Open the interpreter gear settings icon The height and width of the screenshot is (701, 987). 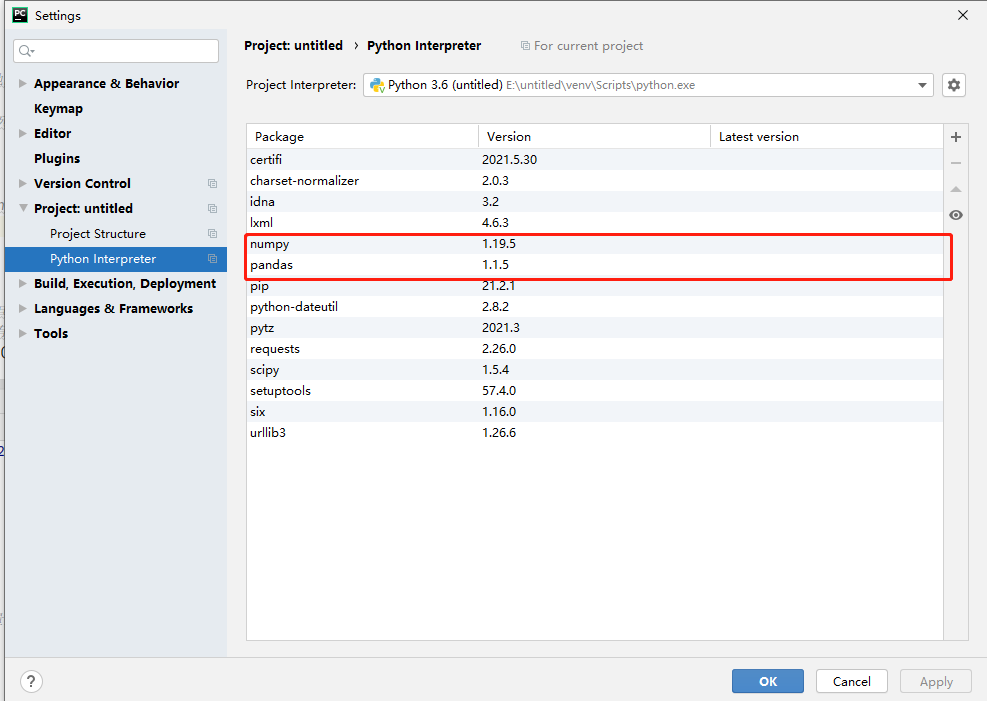point(954,86)
